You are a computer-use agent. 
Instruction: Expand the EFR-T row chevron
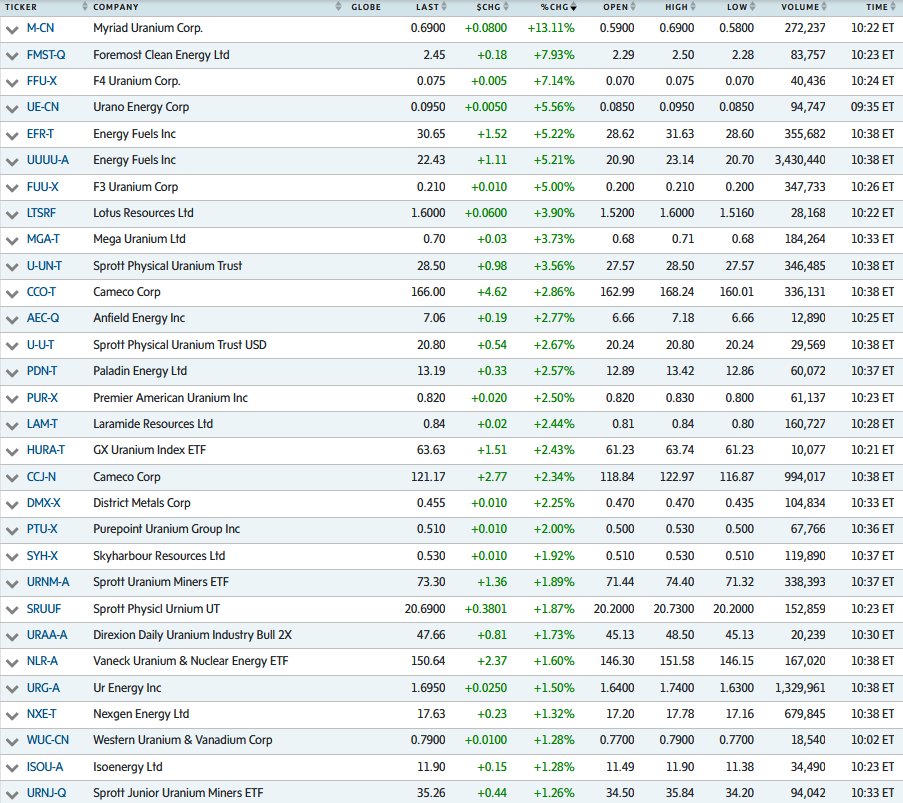coord(12,135)
